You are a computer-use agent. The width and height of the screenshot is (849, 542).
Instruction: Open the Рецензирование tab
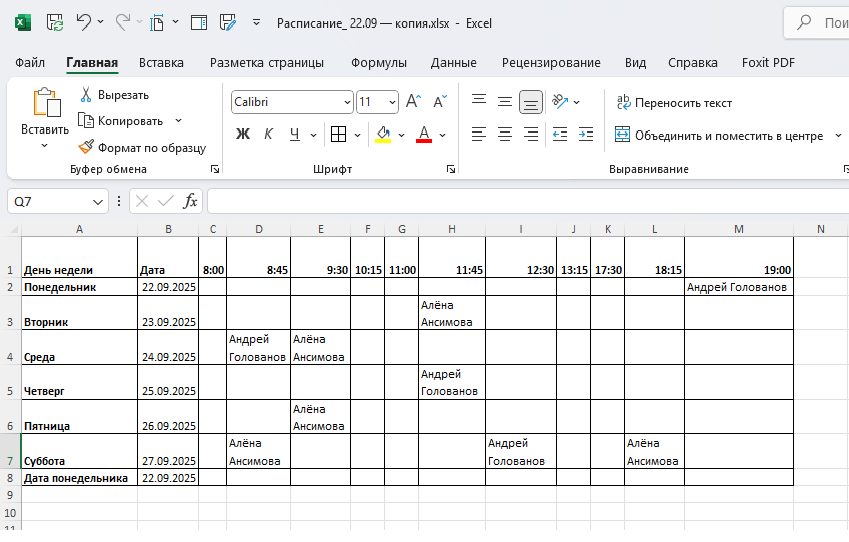551,63
